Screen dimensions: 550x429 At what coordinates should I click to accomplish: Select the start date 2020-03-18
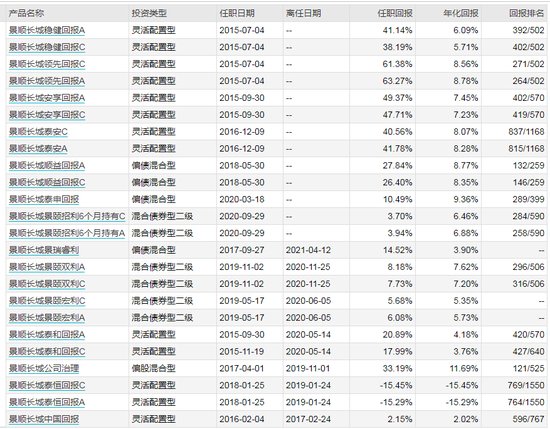(x=242, y=199)
